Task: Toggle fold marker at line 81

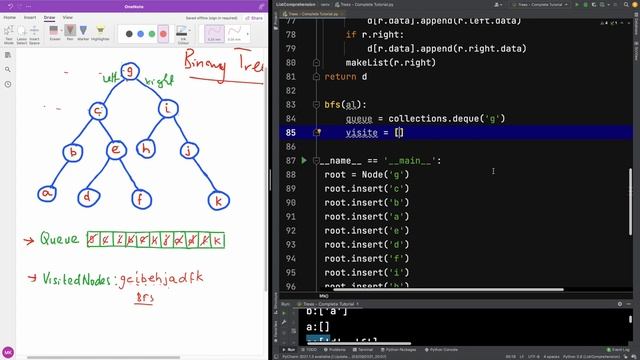Action: (x=316, y=77)
